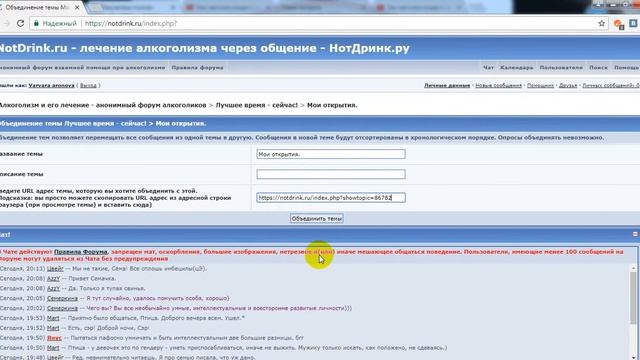Click the 'Описание темы' label
The image size is (640, 360).
point(22,174)
